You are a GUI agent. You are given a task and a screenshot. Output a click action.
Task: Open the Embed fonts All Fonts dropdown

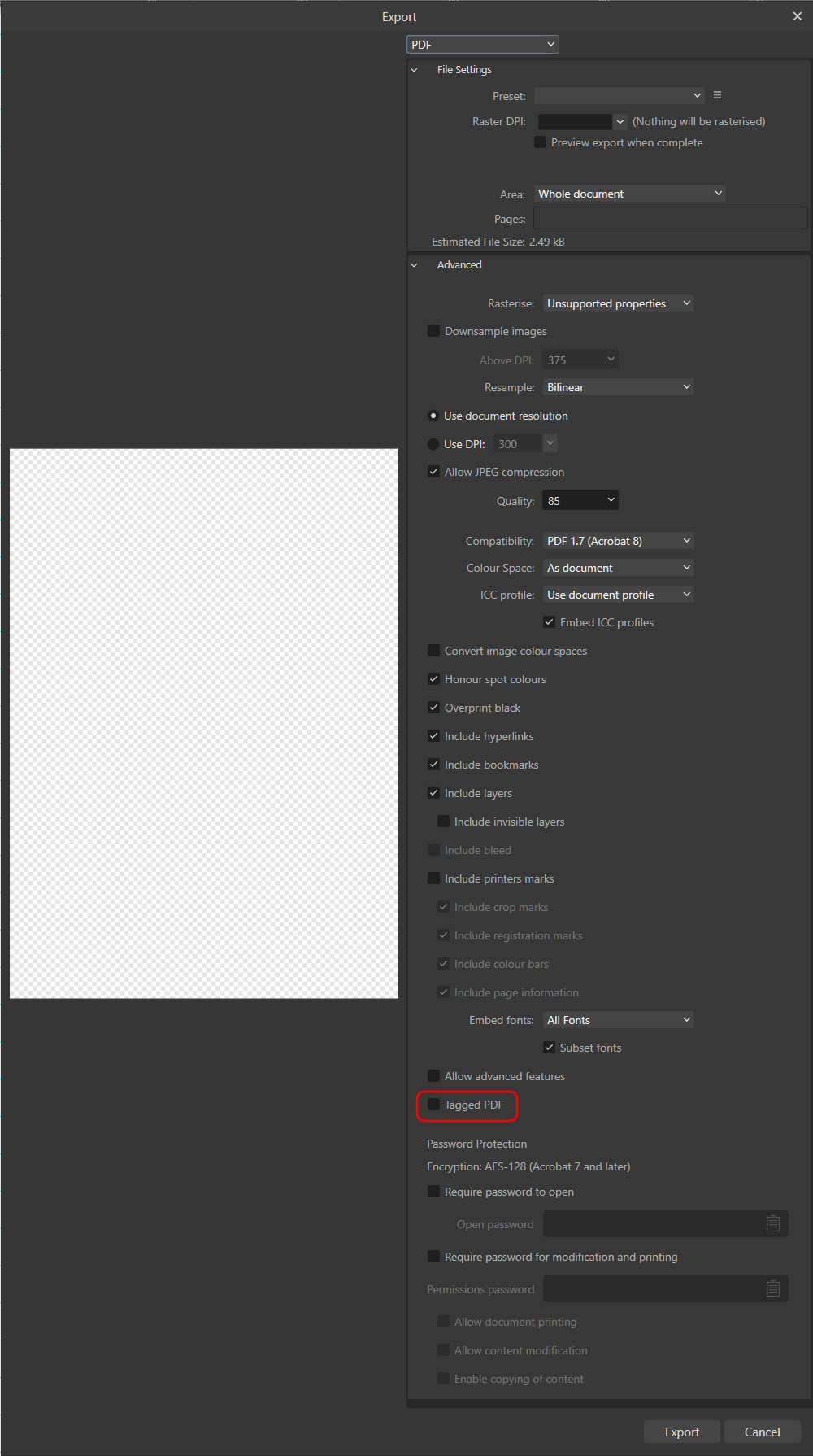point(619,1020)
